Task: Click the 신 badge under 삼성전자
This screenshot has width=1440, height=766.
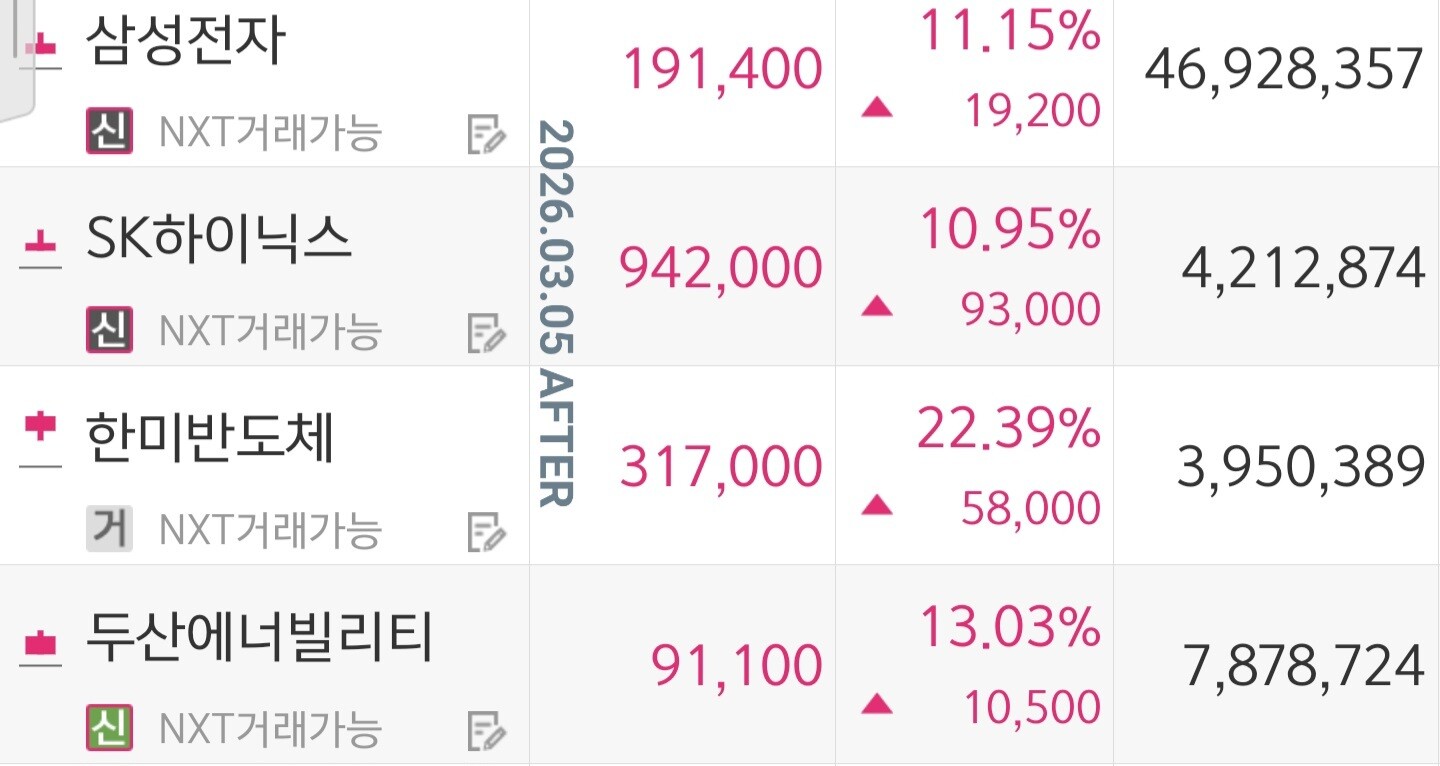Action: 109,133
